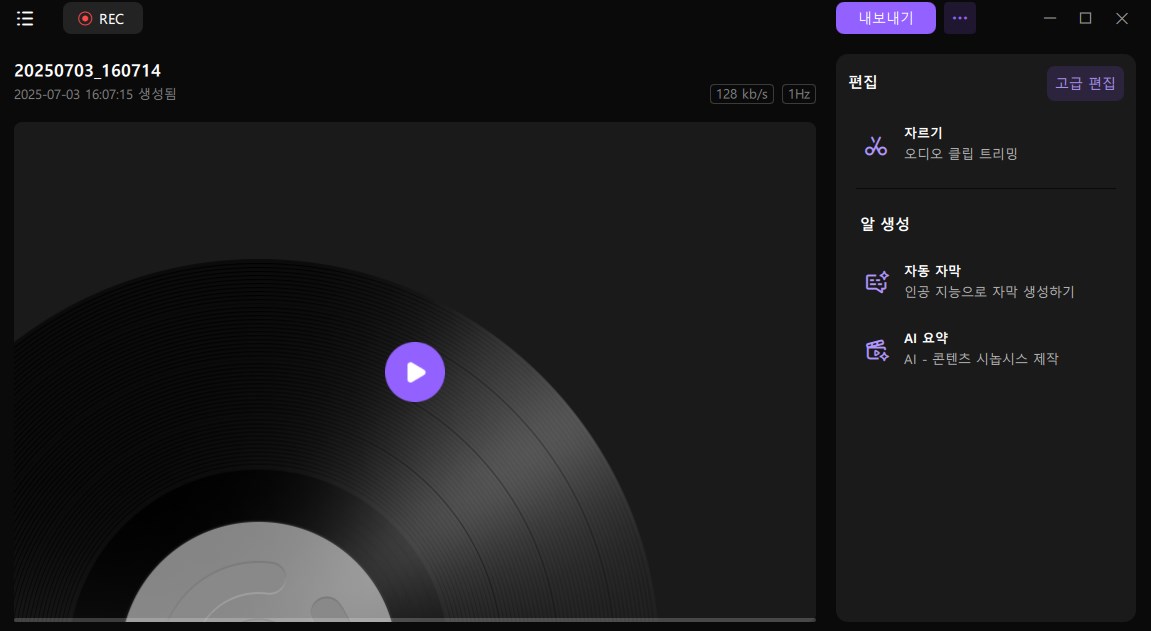Play the recorded audio

pyautogui.click(x=414, y=372)
